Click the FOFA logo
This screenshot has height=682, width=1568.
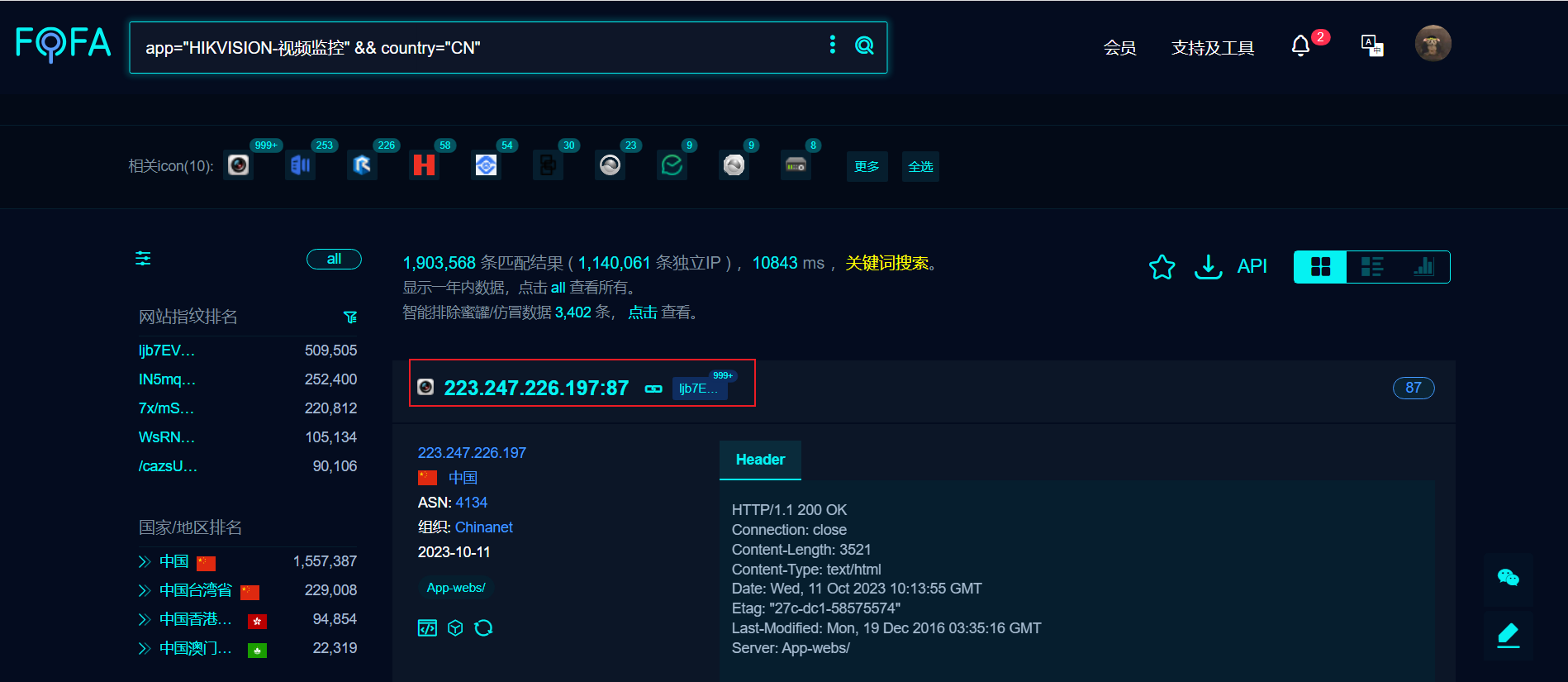[x=64, y=43]
